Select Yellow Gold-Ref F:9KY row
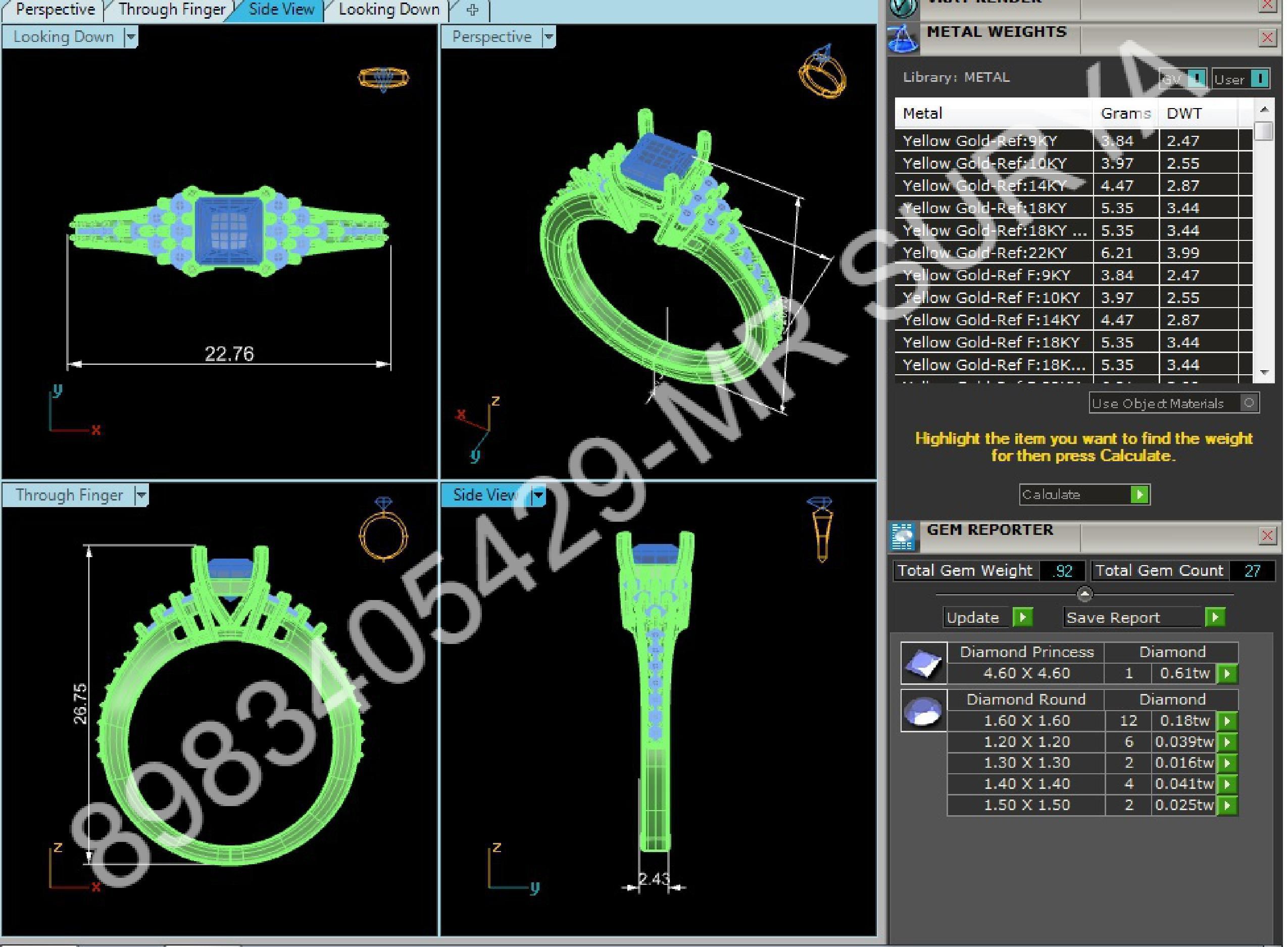 pyautogui.click(x=1073, y=275)
